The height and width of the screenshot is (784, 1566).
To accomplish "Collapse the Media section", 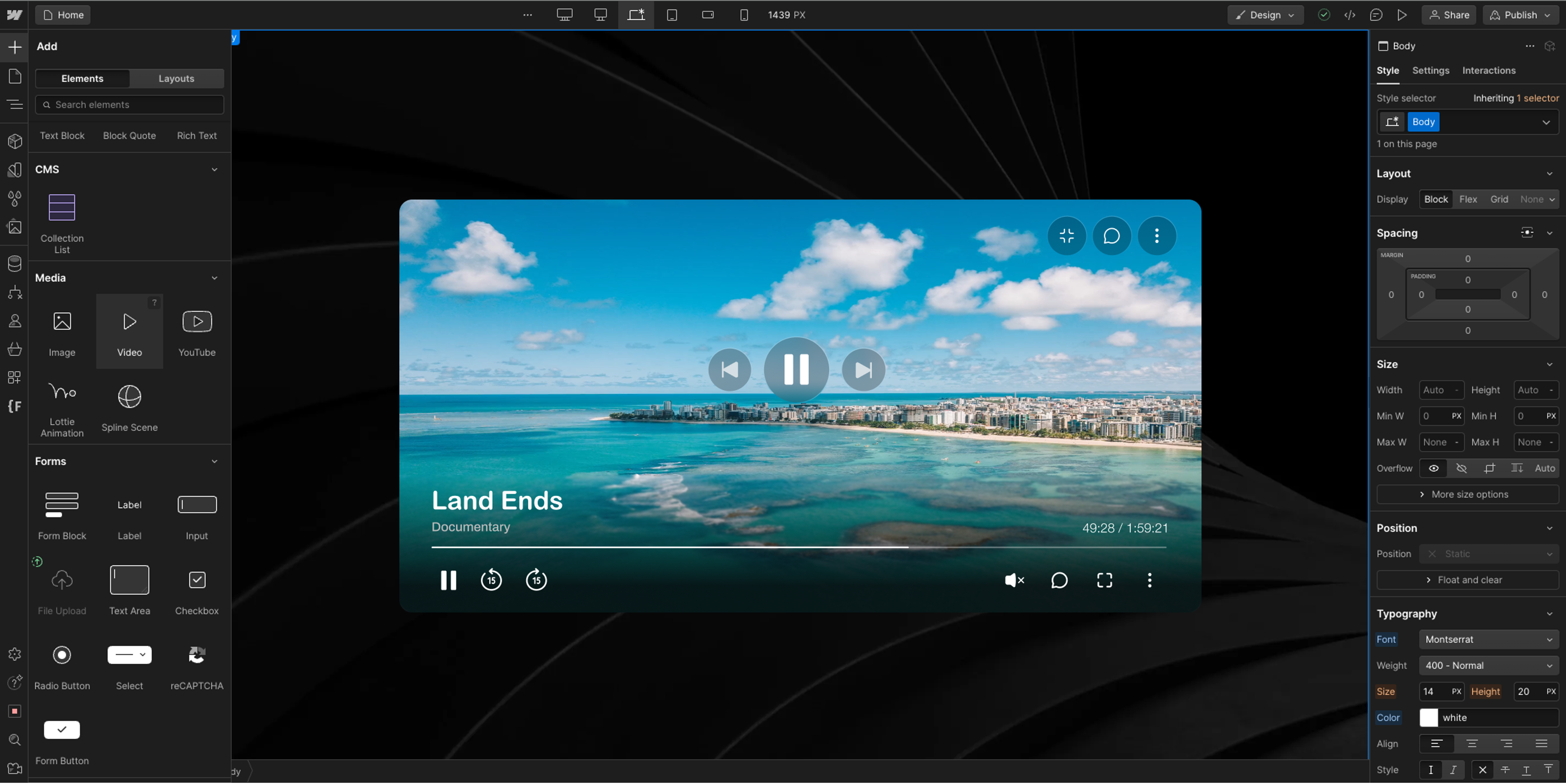I will pos(214,278).
